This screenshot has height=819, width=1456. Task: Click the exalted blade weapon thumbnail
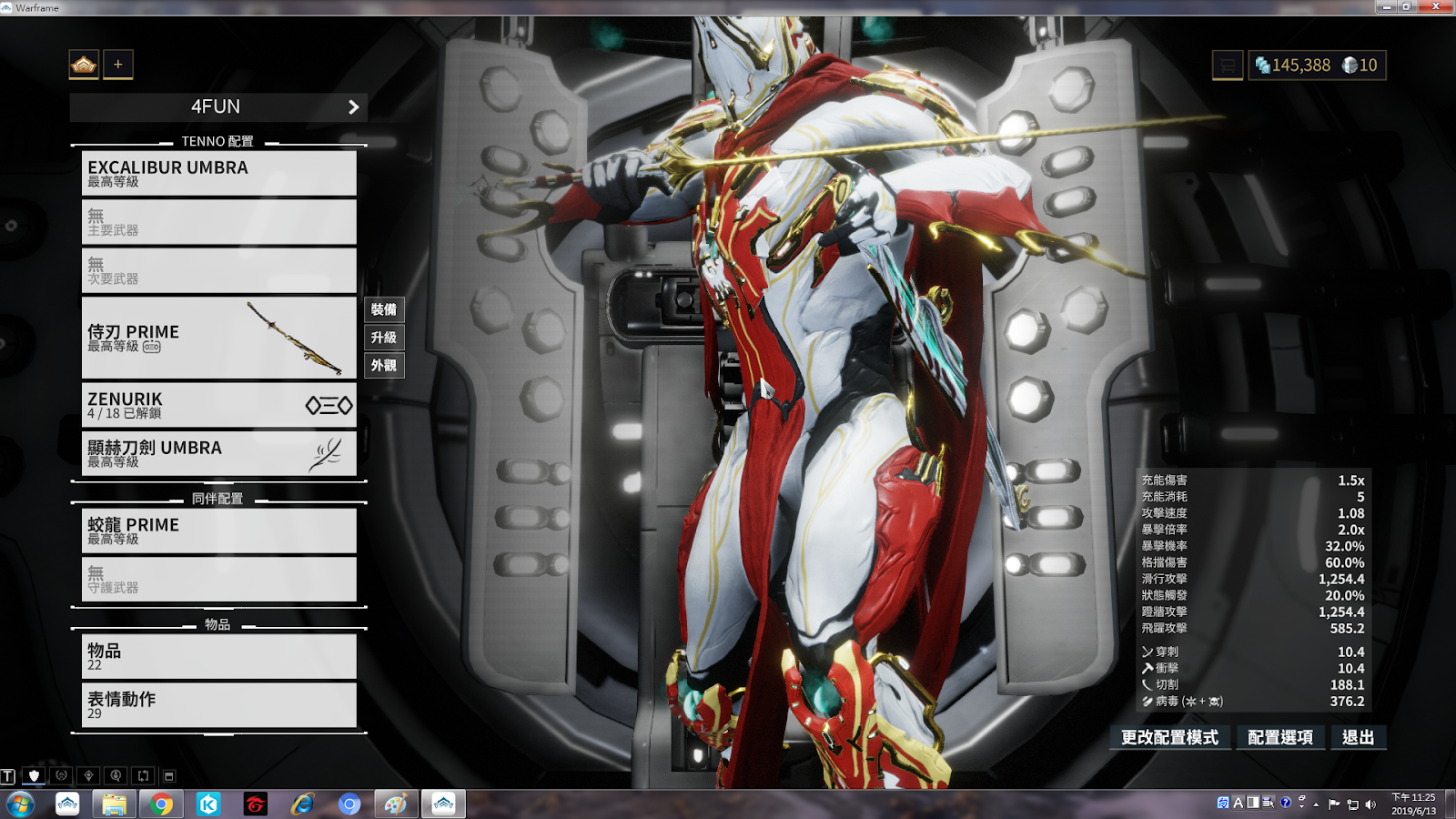326,454
